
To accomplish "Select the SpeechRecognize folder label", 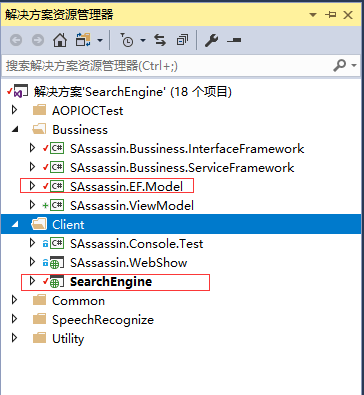I will pyautogui.click(x=103, y=320).
